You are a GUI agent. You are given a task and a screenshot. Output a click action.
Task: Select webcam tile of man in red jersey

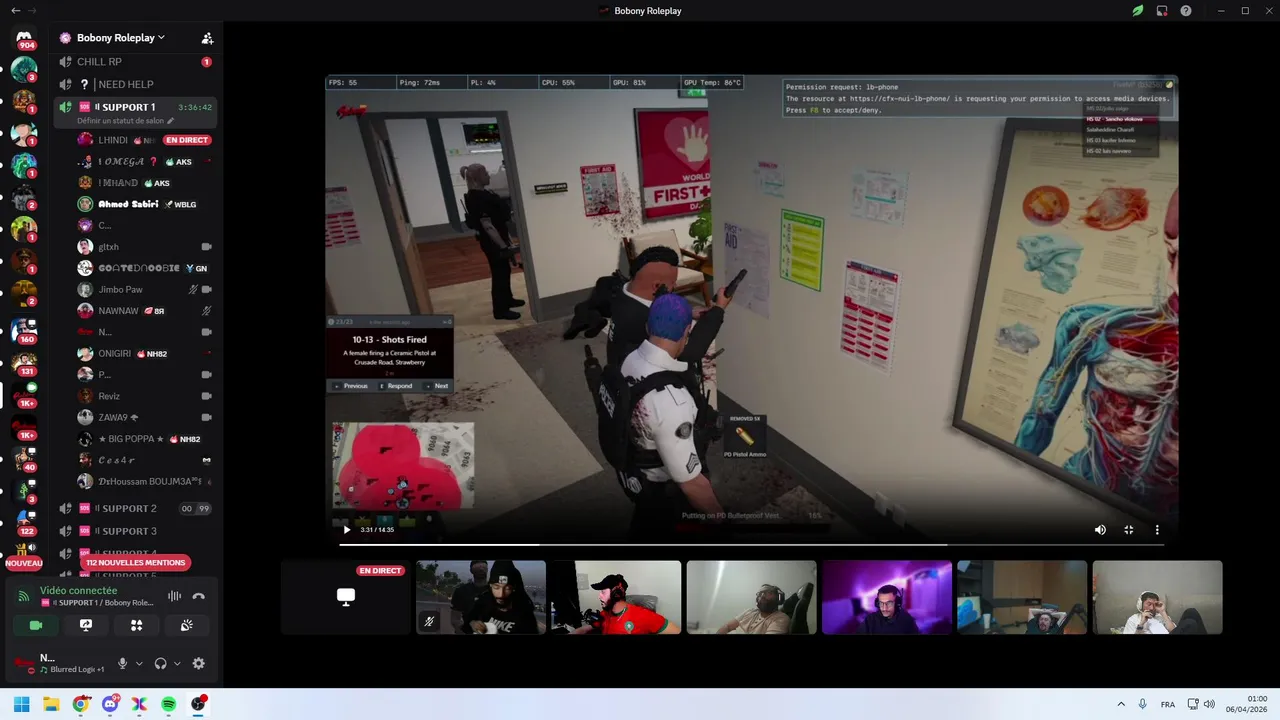pos(616,597)
